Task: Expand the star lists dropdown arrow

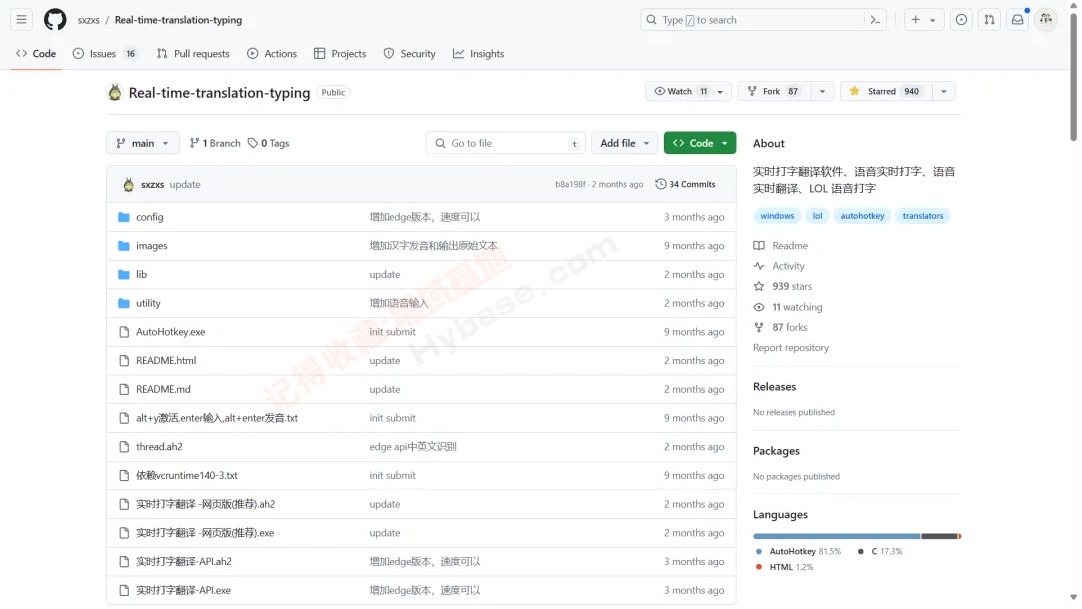Action: [944, 91]
